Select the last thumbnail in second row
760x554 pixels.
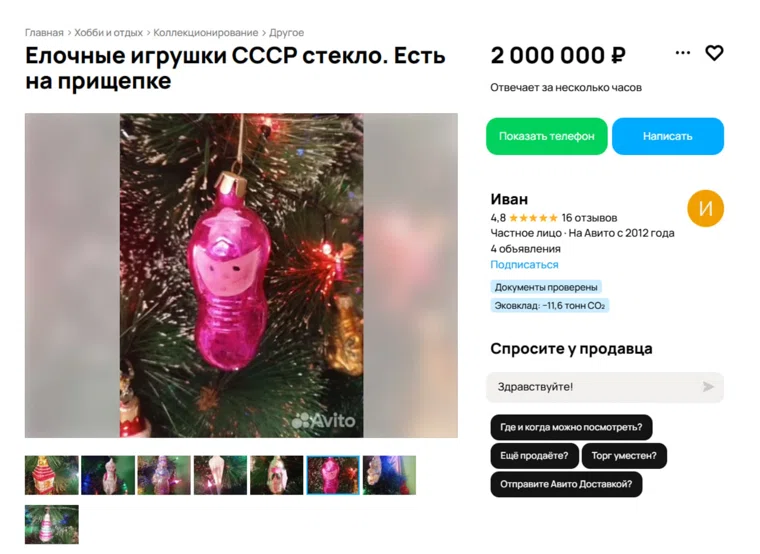point(51,524)
